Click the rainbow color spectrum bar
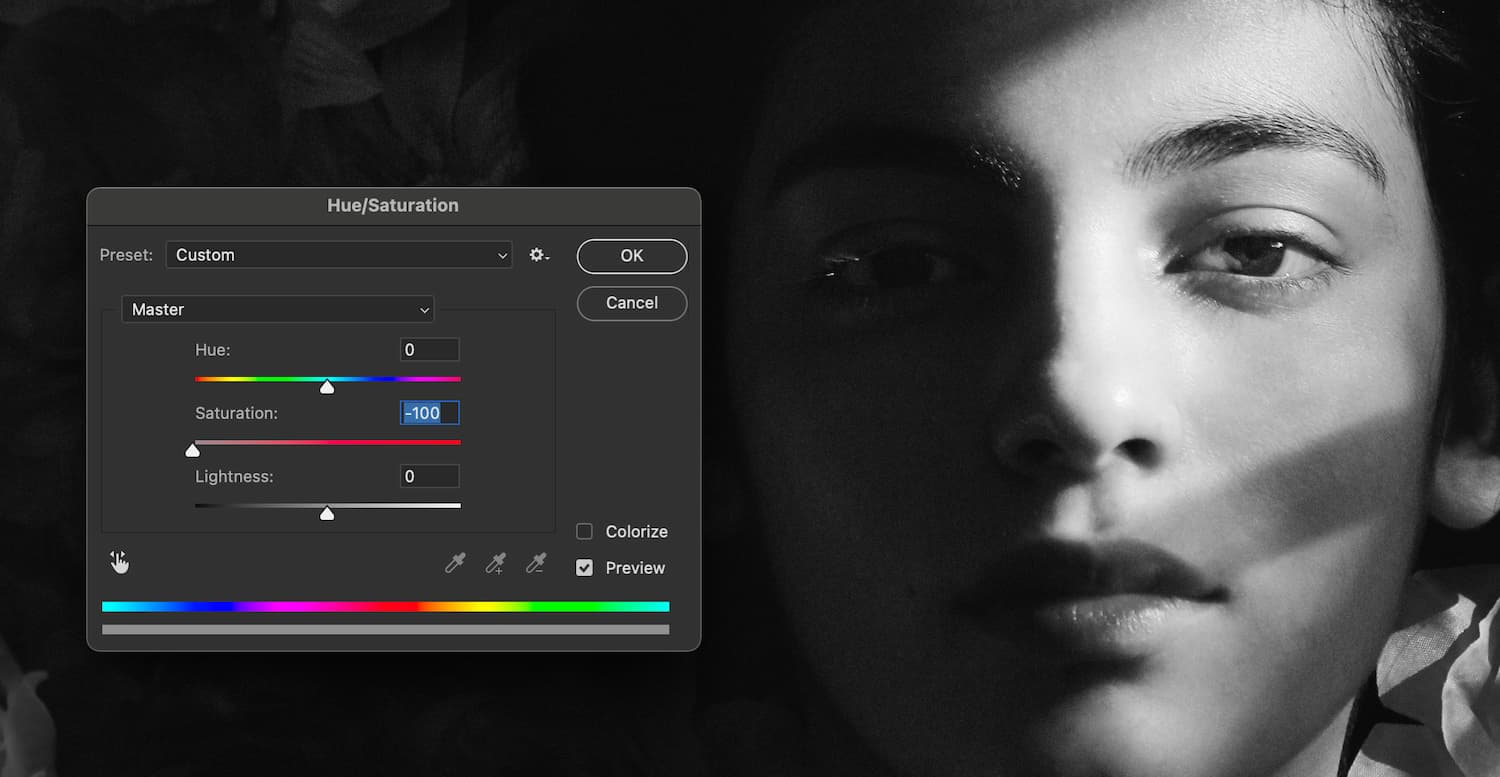Image resolution: width=1500 pixels, height=777 pixels. (x=385, y=607)
